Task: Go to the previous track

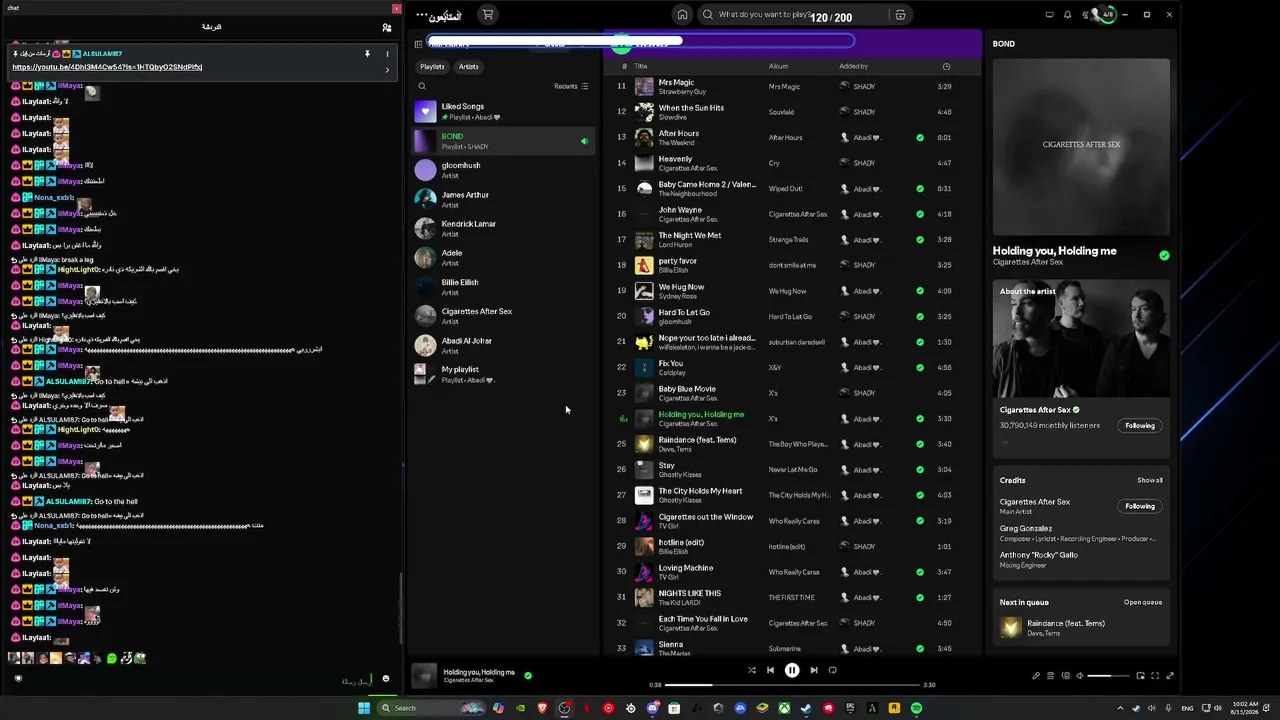Action: (770, 670)
